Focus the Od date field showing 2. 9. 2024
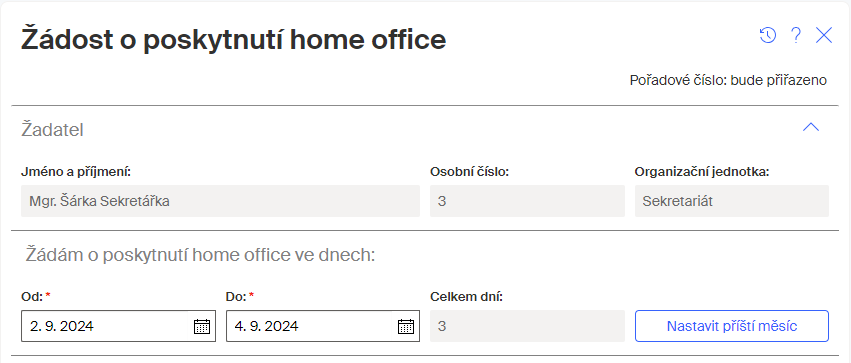851x363 pixels. click(x=118, y=326)
